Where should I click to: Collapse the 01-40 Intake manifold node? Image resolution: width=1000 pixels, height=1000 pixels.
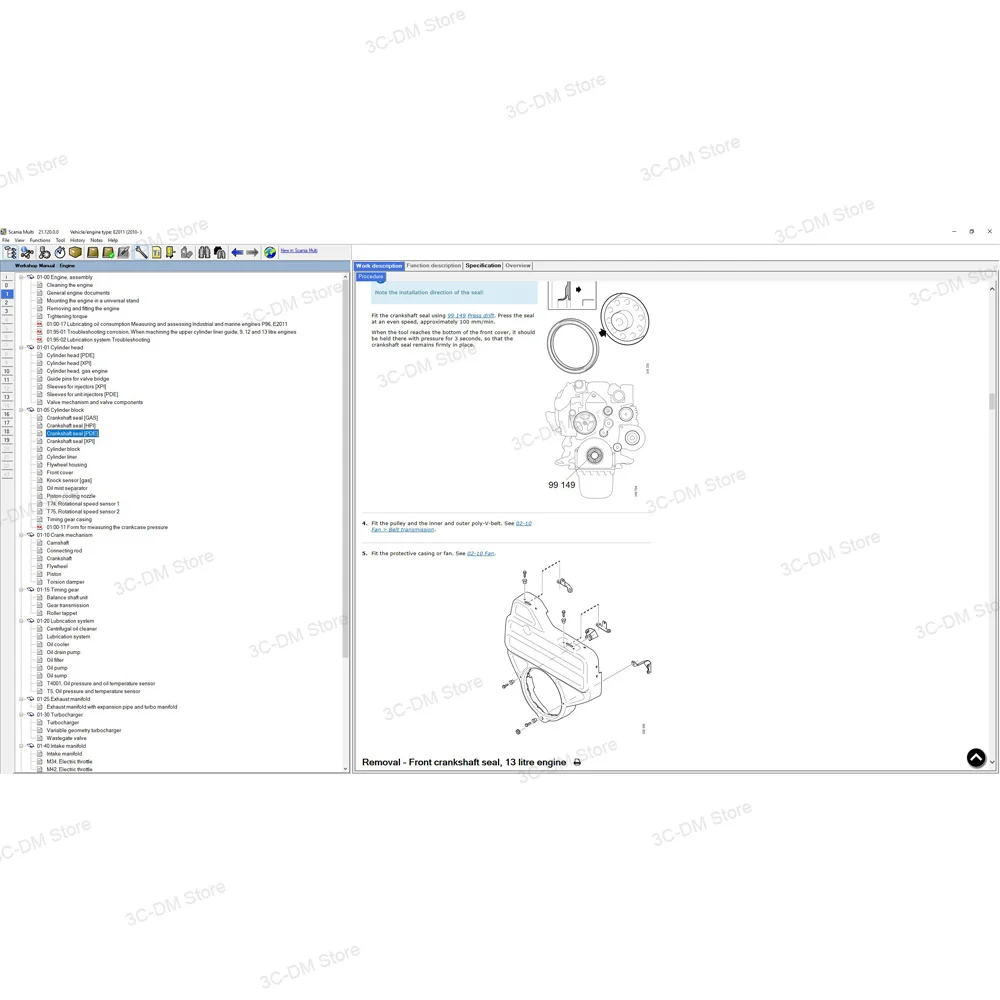coord(21,746)
